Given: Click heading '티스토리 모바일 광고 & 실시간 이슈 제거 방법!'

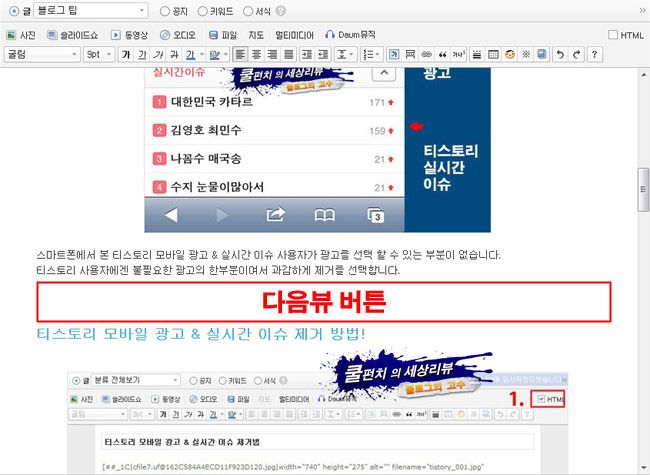Looking at the screenshot, I should pyautogui.click(x=201, y=334).
